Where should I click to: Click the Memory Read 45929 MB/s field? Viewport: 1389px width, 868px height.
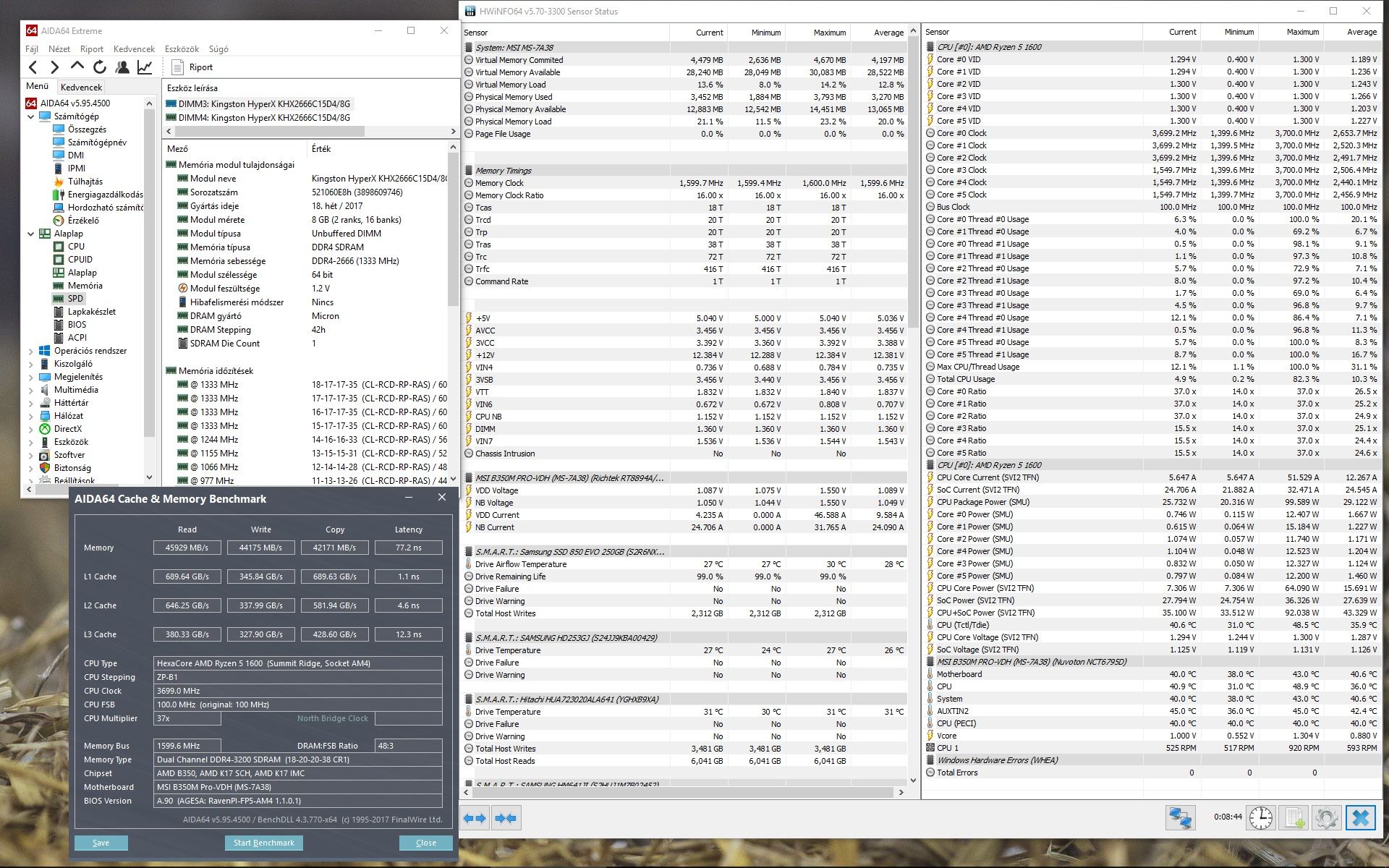[187, 548]
